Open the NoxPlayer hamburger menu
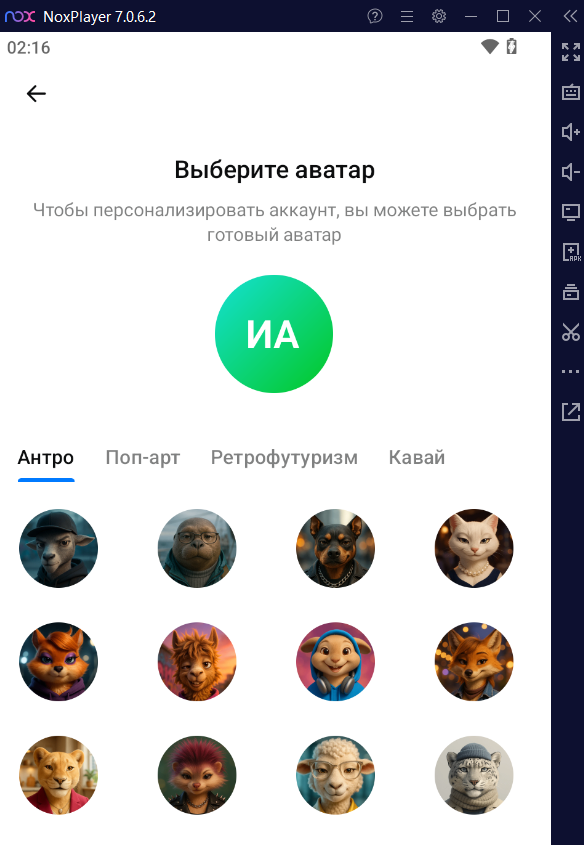This screenshot has height=845, width=584. (407, 17)
